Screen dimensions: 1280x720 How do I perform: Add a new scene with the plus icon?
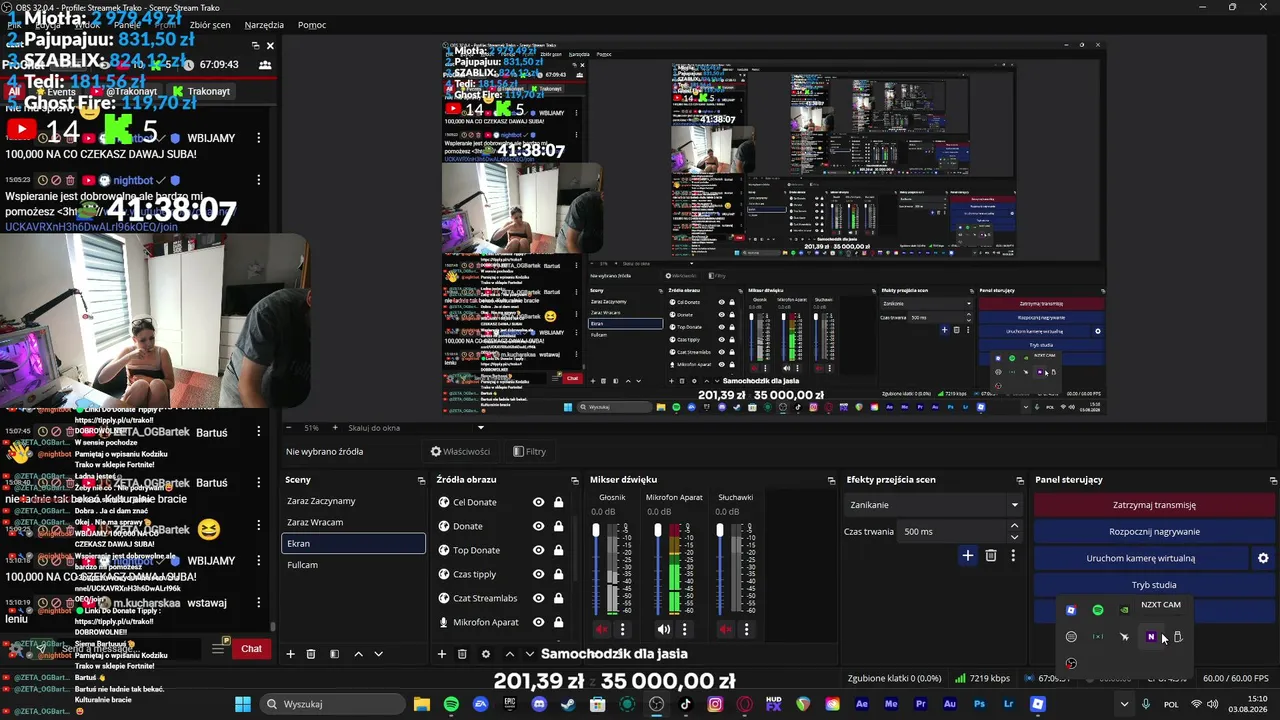(x=291, y=654)
